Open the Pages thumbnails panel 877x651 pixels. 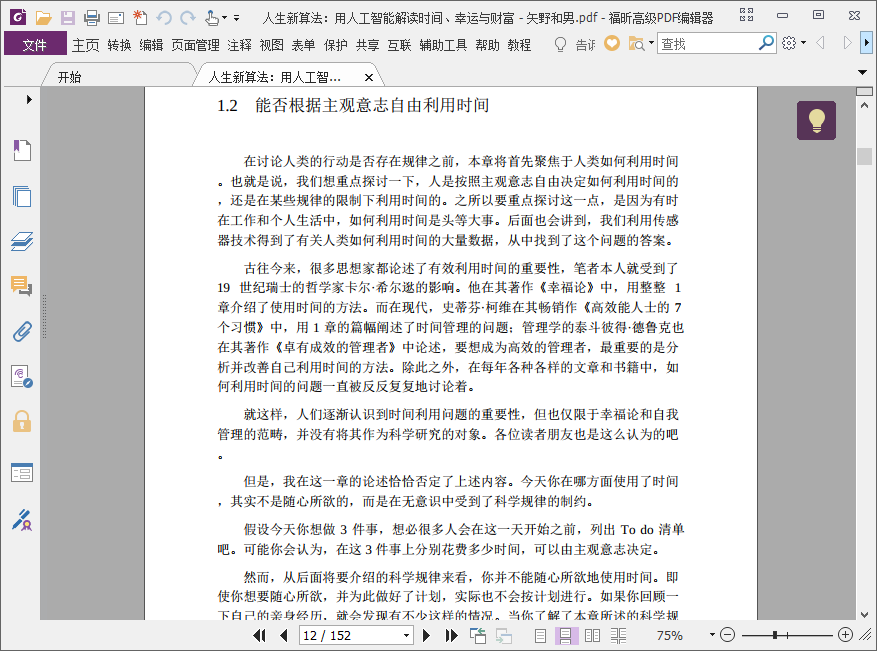pos(22,196)
